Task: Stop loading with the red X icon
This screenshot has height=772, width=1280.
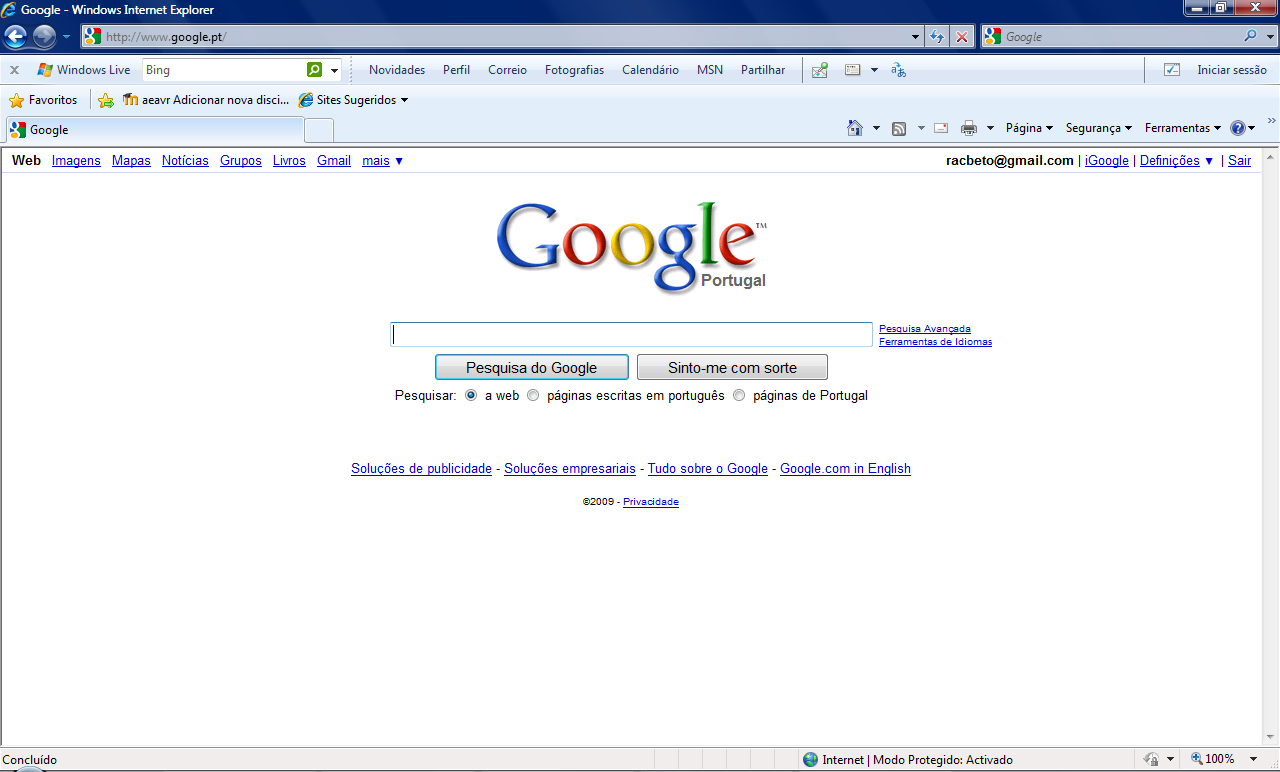Action: (x=962, y=37)
